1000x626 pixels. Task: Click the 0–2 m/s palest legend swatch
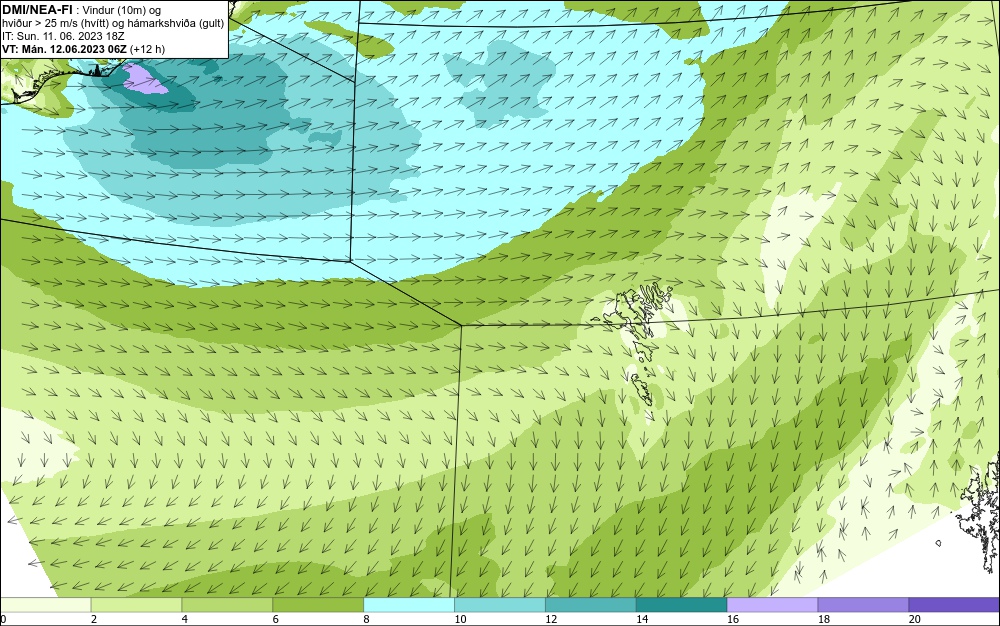click(x=46, y=605)
